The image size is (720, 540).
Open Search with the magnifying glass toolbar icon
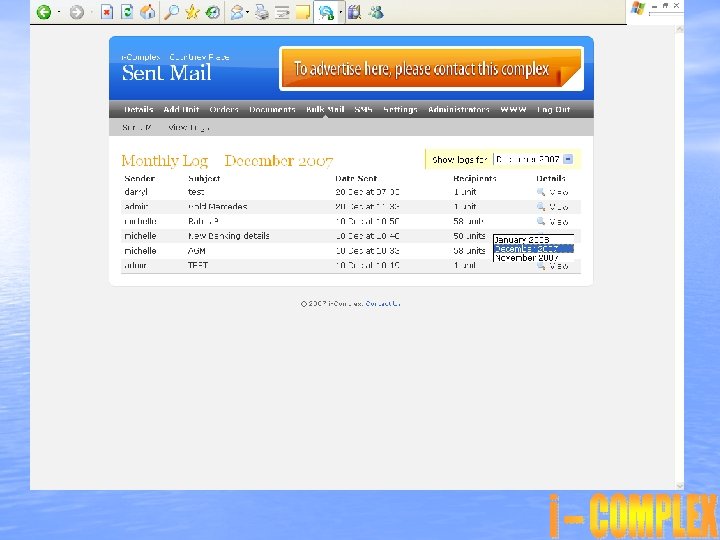click(172, 12)
